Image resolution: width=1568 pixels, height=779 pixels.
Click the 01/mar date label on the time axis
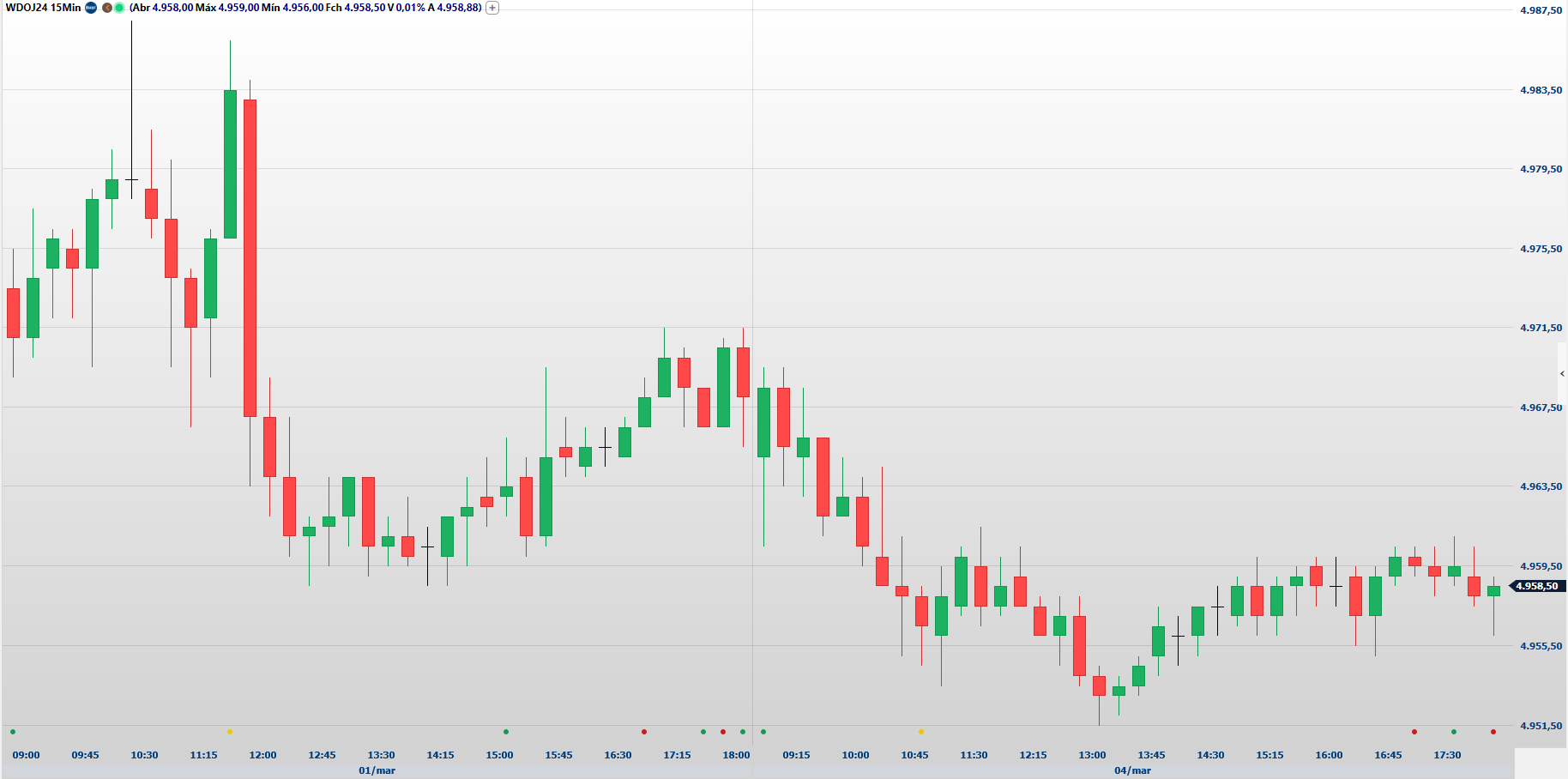[377, 770]
